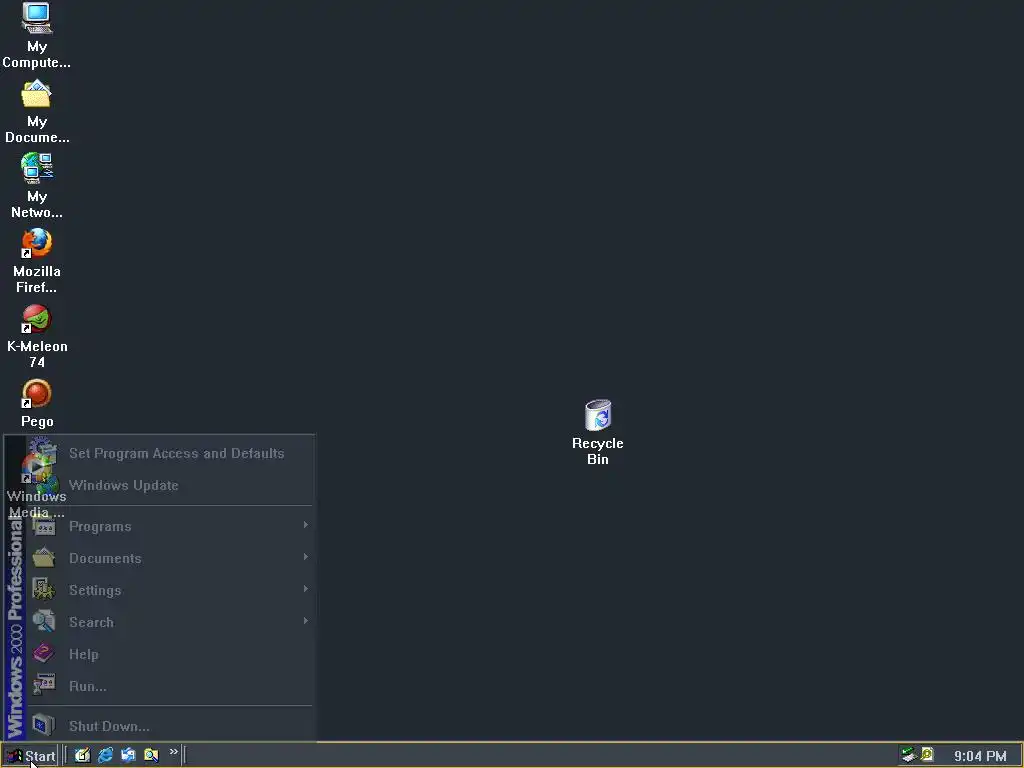This screenshot has width=1024, height=768.
Task: Click the magnifier document tray icon
Action: click(x=927, y=755)
